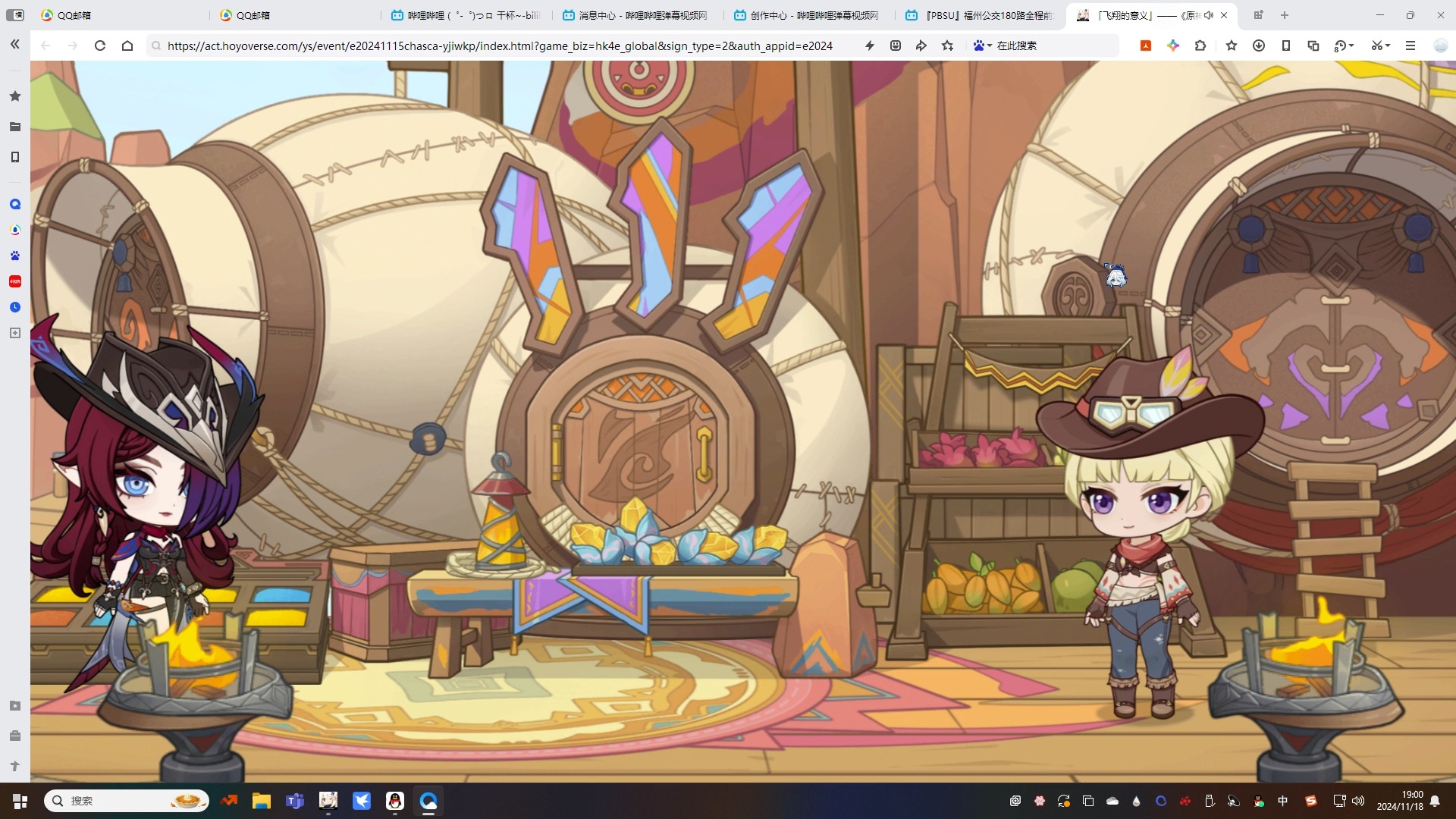Open the folder icon in left sidebar
Viewport: 1456px width, 819px height.
(14, 127)
